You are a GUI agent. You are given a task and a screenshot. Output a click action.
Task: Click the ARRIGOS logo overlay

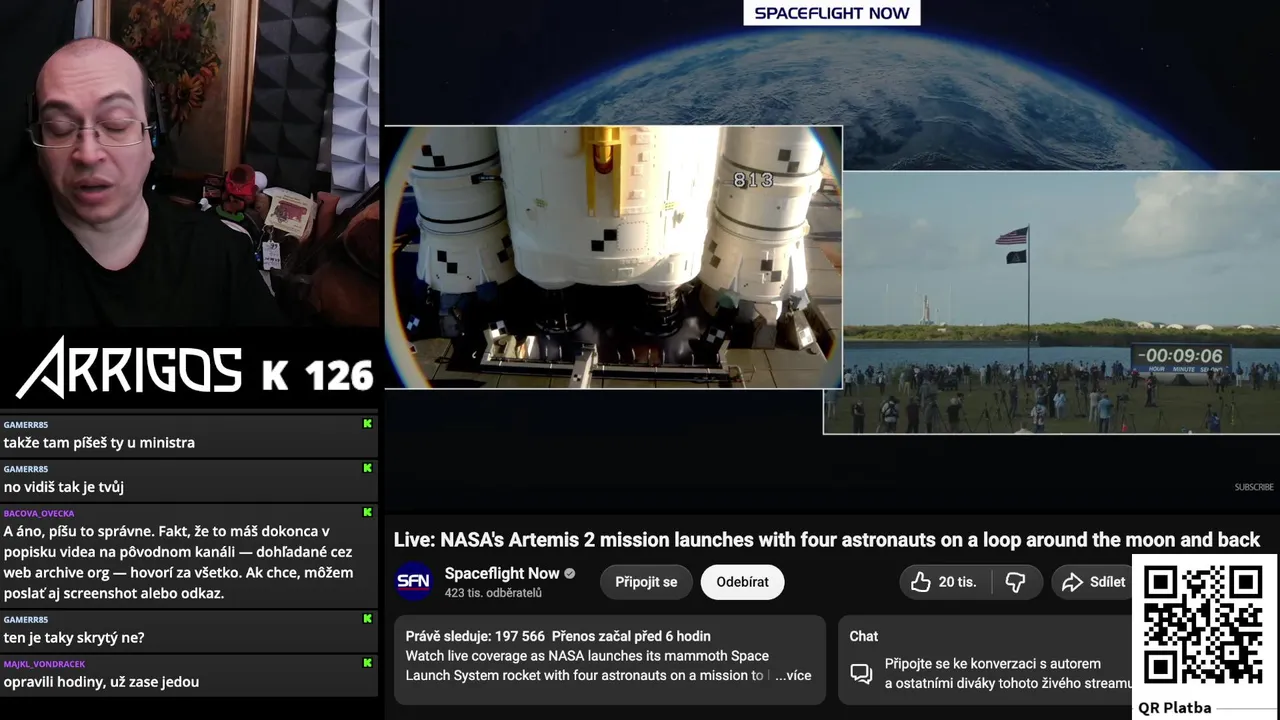click(x=130, y=368)
